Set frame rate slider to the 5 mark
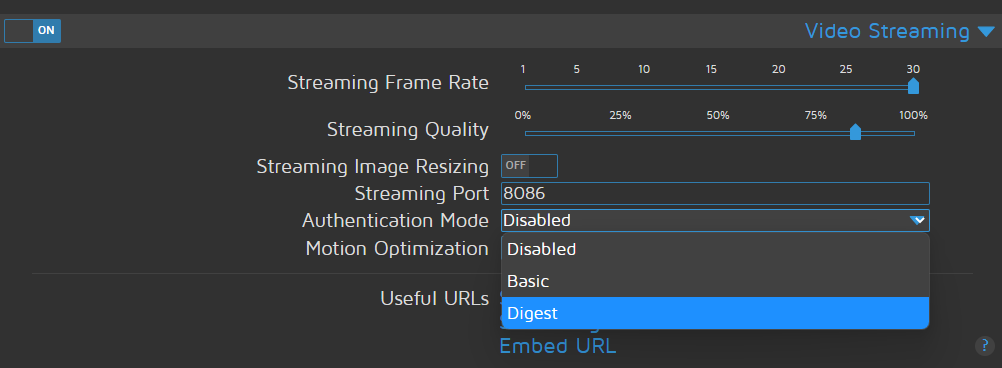This screenshot has height=368, width=1002. (576, 88)
